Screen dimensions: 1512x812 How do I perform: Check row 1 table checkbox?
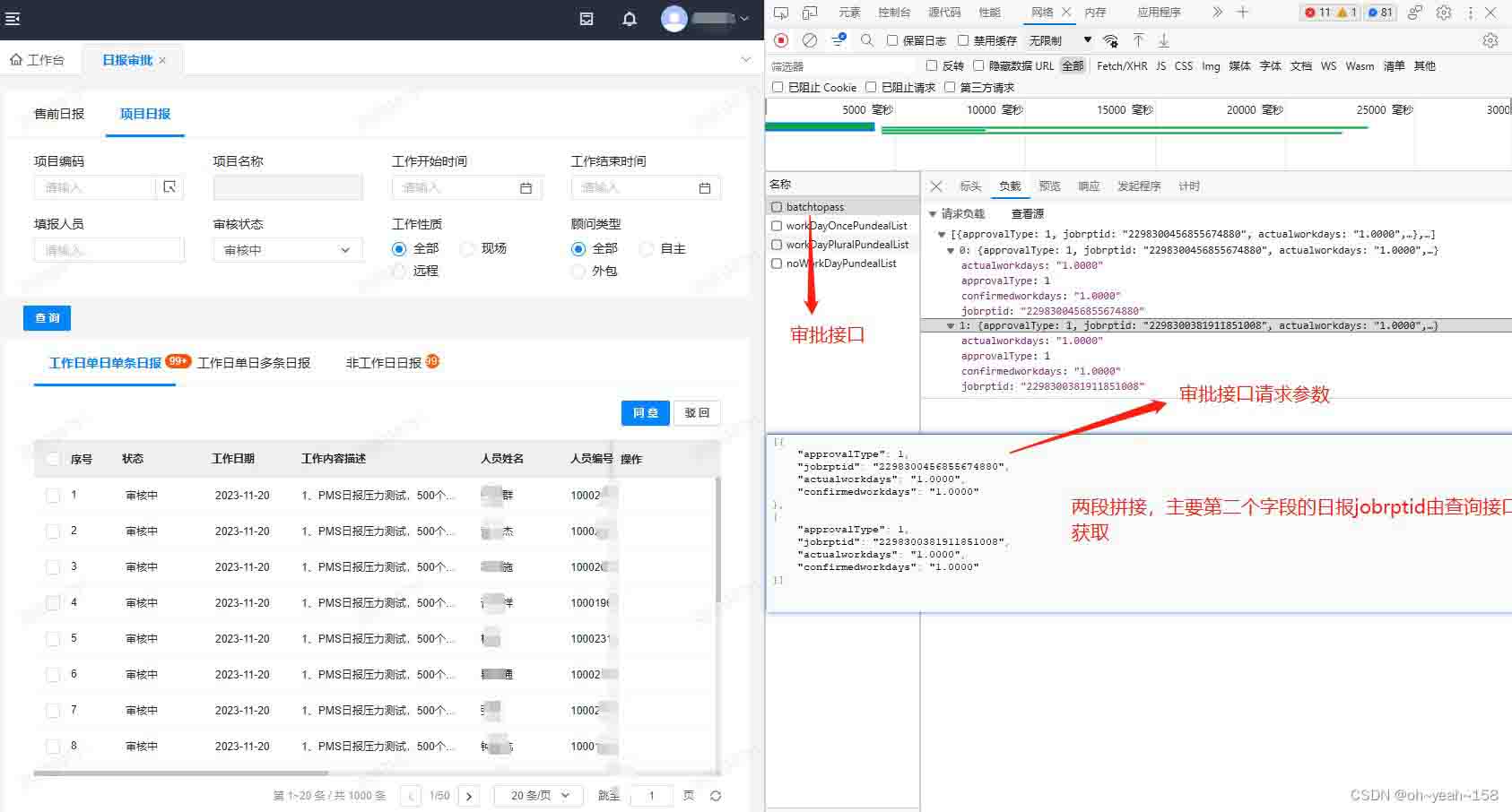[x=53, y=496]
